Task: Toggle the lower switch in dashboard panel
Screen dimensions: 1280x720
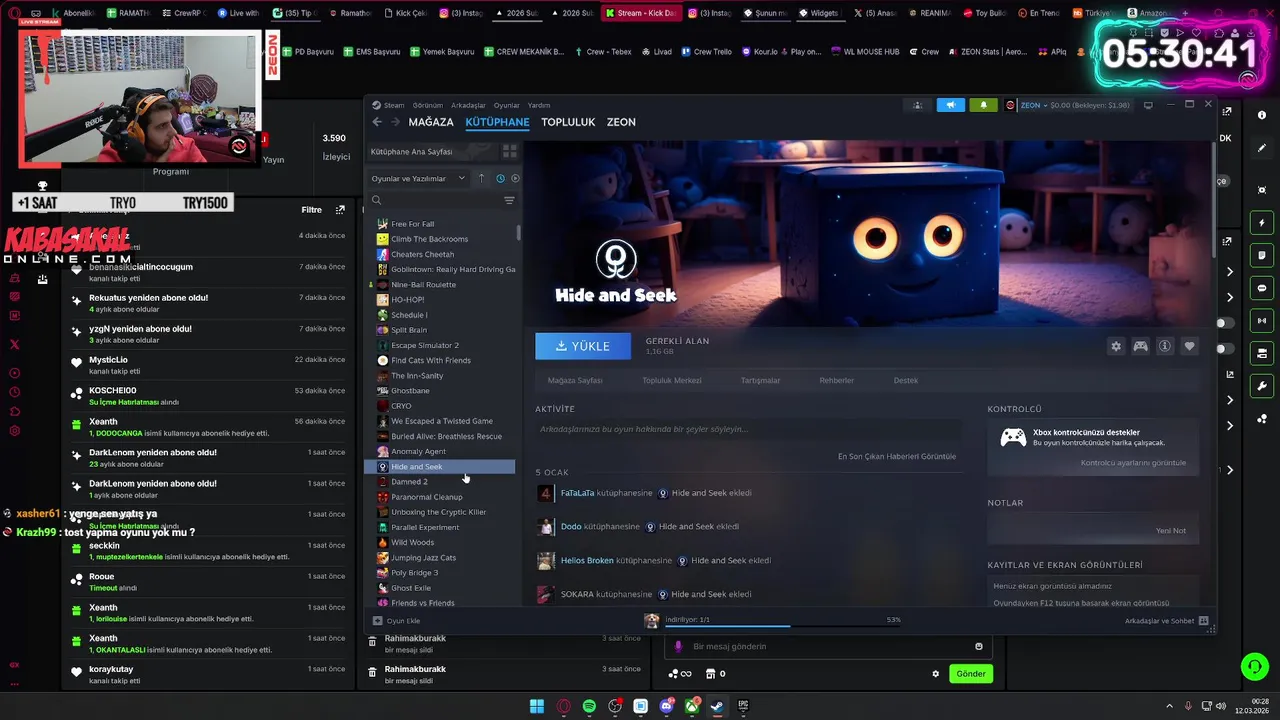Action: point(1225,349)
